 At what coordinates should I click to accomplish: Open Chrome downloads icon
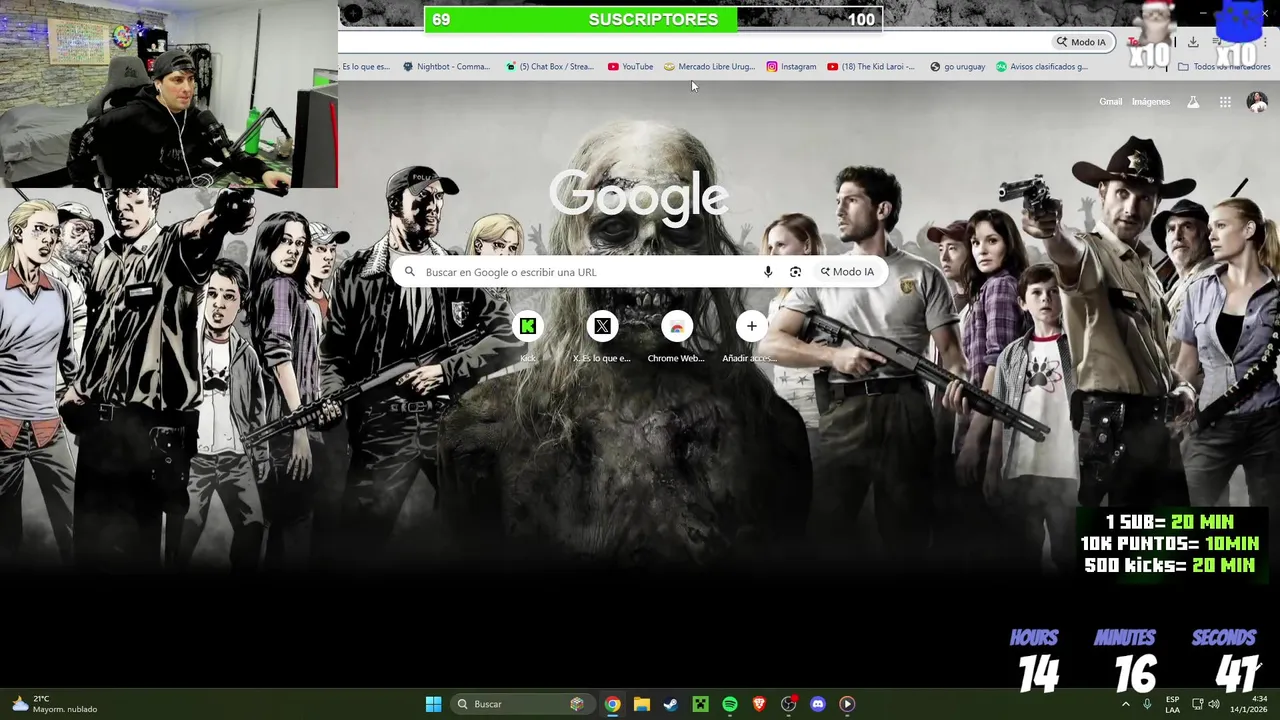click(x=1193, y=42)
